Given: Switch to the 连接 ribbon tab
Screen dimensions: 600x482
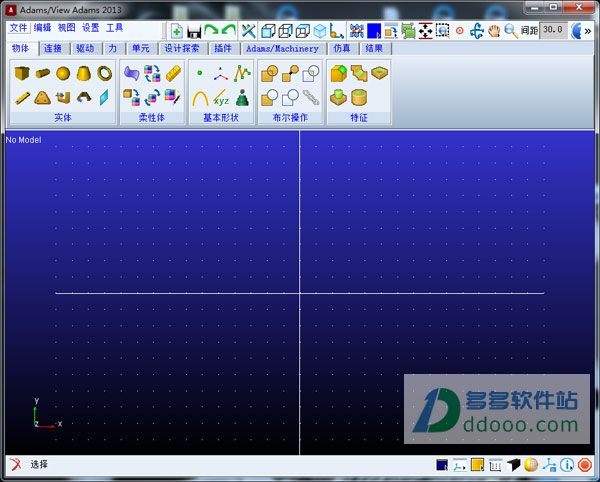Looking at the screenshot, I should click(53, 48).
